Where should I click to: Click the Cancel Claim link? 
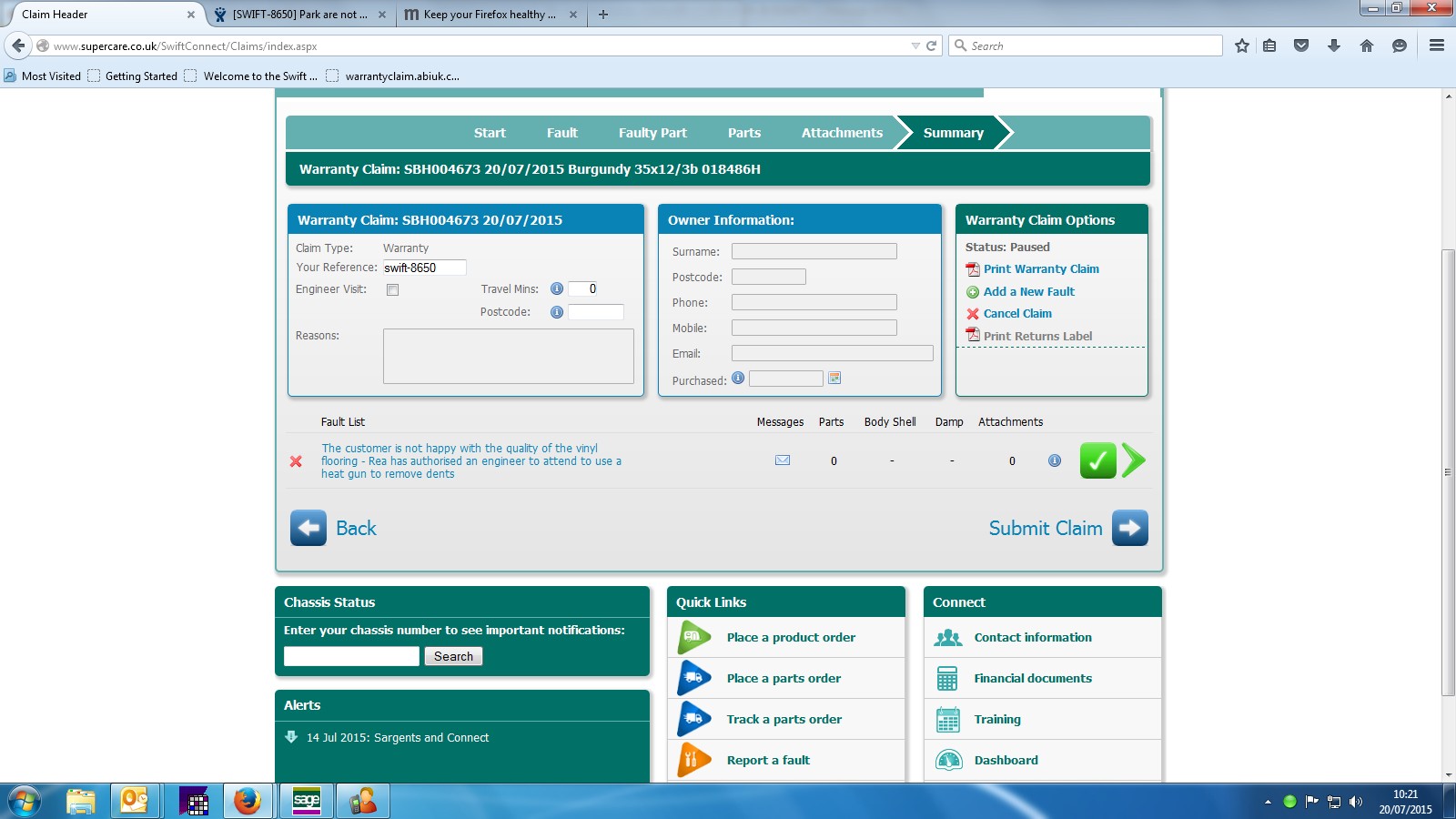click(x=1017, y=313)
